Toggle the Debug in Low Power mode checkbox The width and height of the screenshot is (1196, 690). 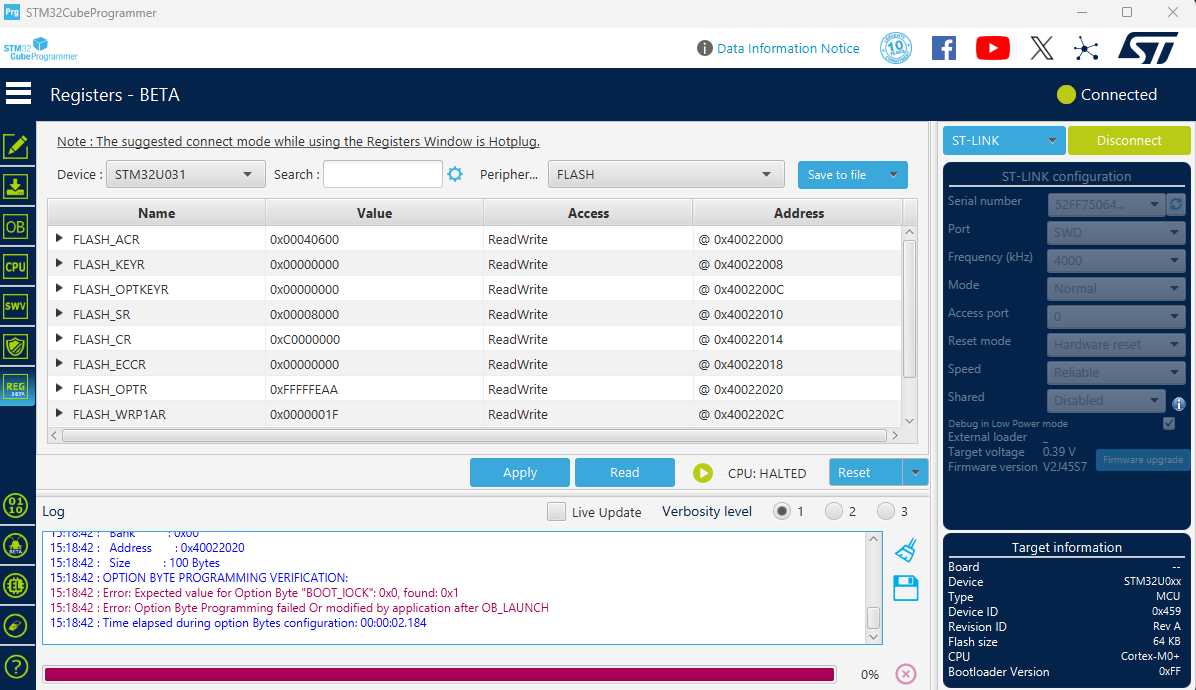[1169, 422]
